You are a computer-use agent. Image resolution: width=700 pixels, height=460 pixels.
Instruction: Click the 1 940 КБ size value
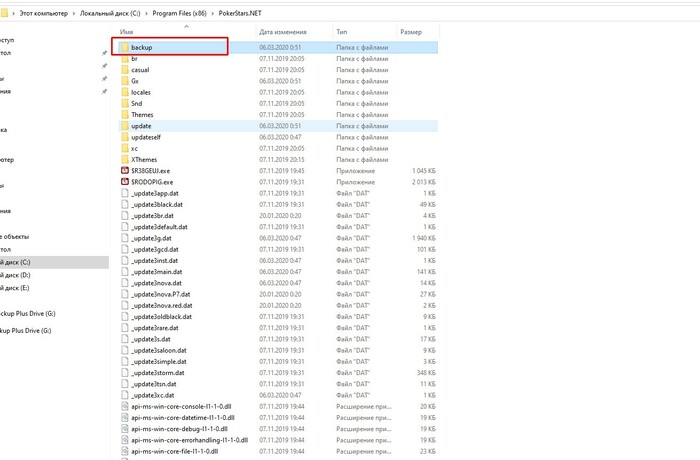[x=424, y=238]
